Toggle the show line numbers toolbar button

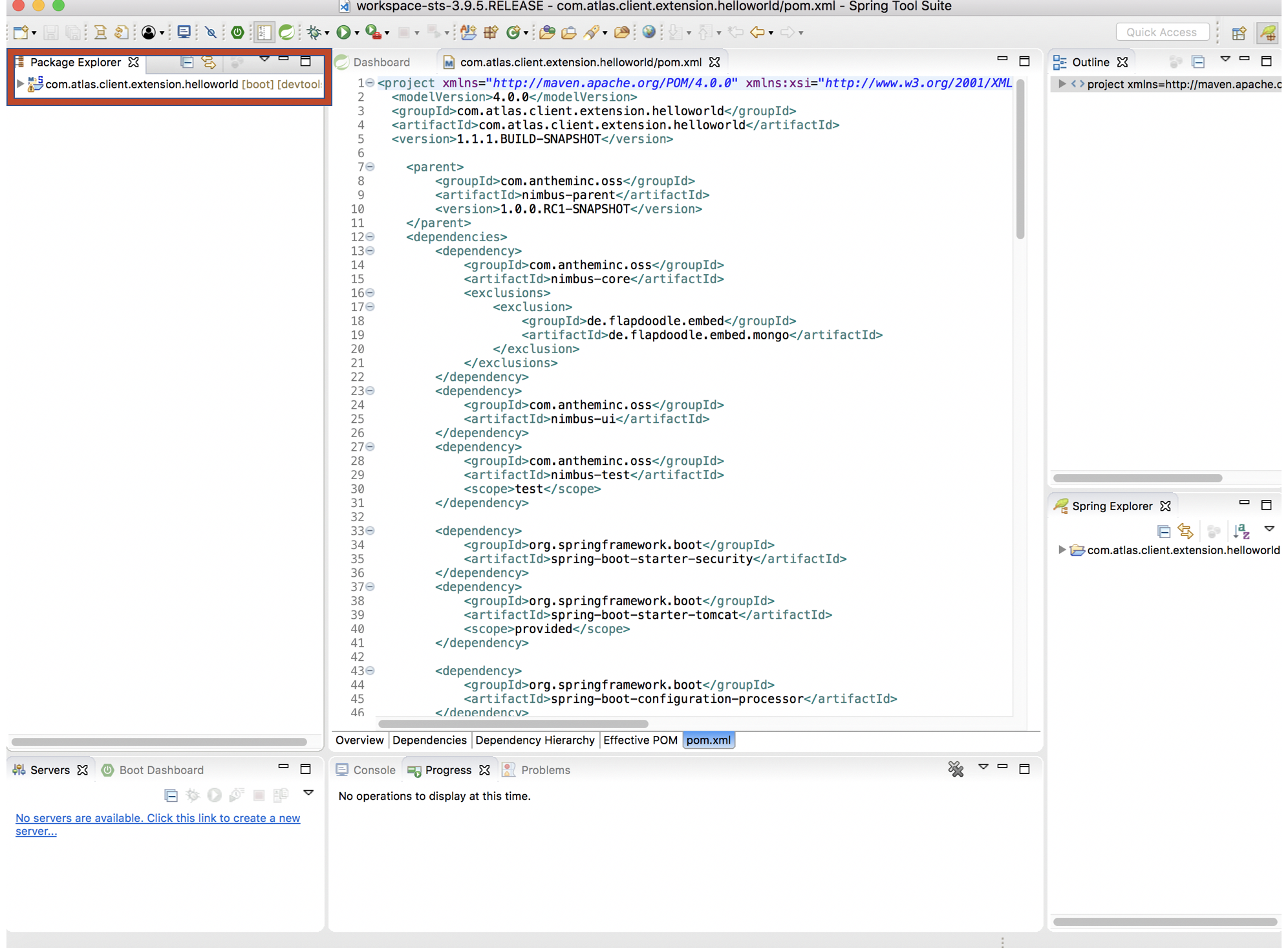click(x=264, y=32)
